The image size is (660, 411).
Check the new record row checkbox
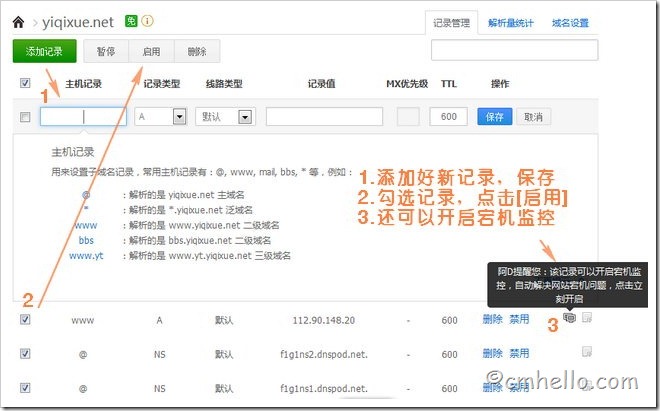pyautogui.click(x=26, y=117)
